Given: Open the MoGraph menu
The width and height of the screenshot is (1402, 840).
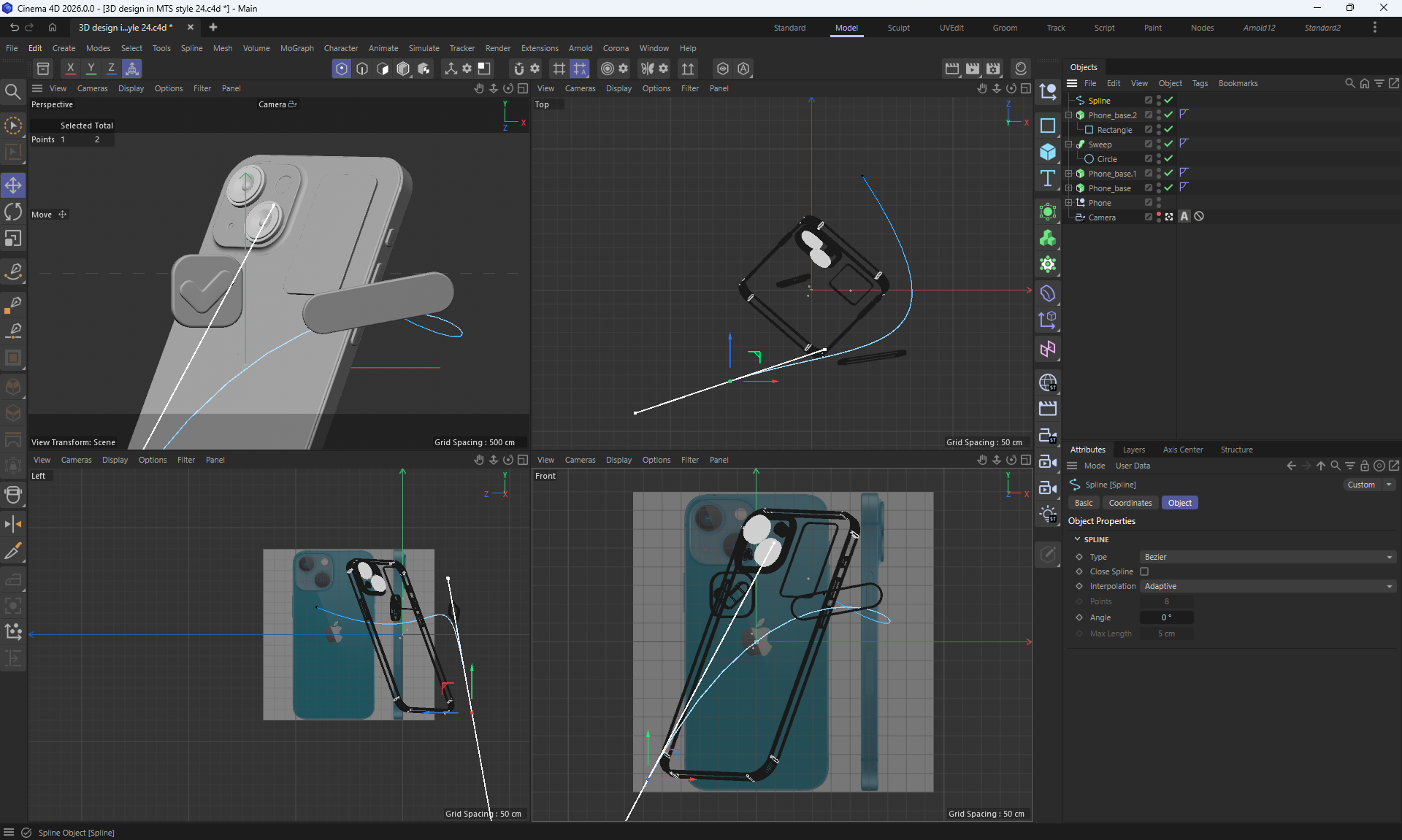Looking at the screenshot, I should point(296,48).
